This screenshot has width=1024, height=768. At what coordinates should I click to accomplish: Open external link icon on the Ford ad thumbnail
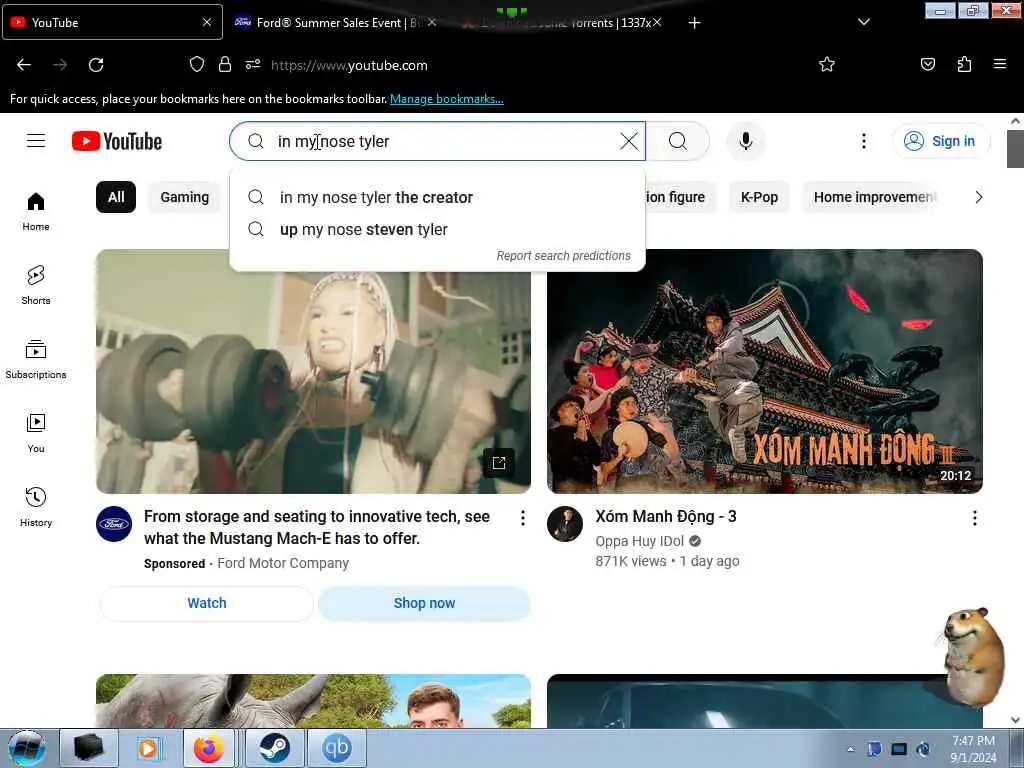499,463
